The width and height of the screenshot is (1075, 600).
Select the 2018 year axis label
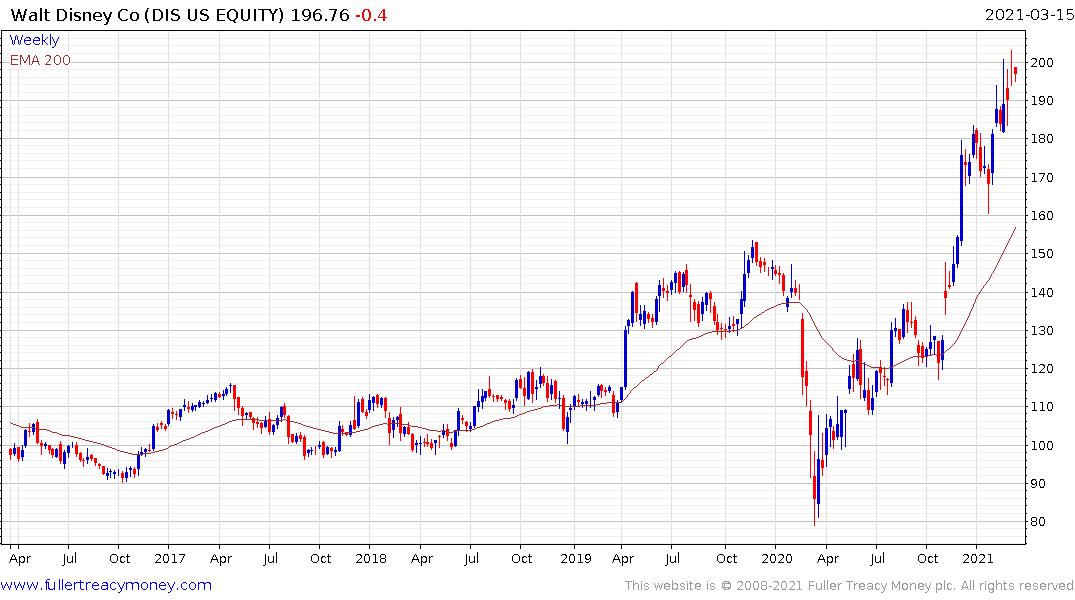coord(371,558)
